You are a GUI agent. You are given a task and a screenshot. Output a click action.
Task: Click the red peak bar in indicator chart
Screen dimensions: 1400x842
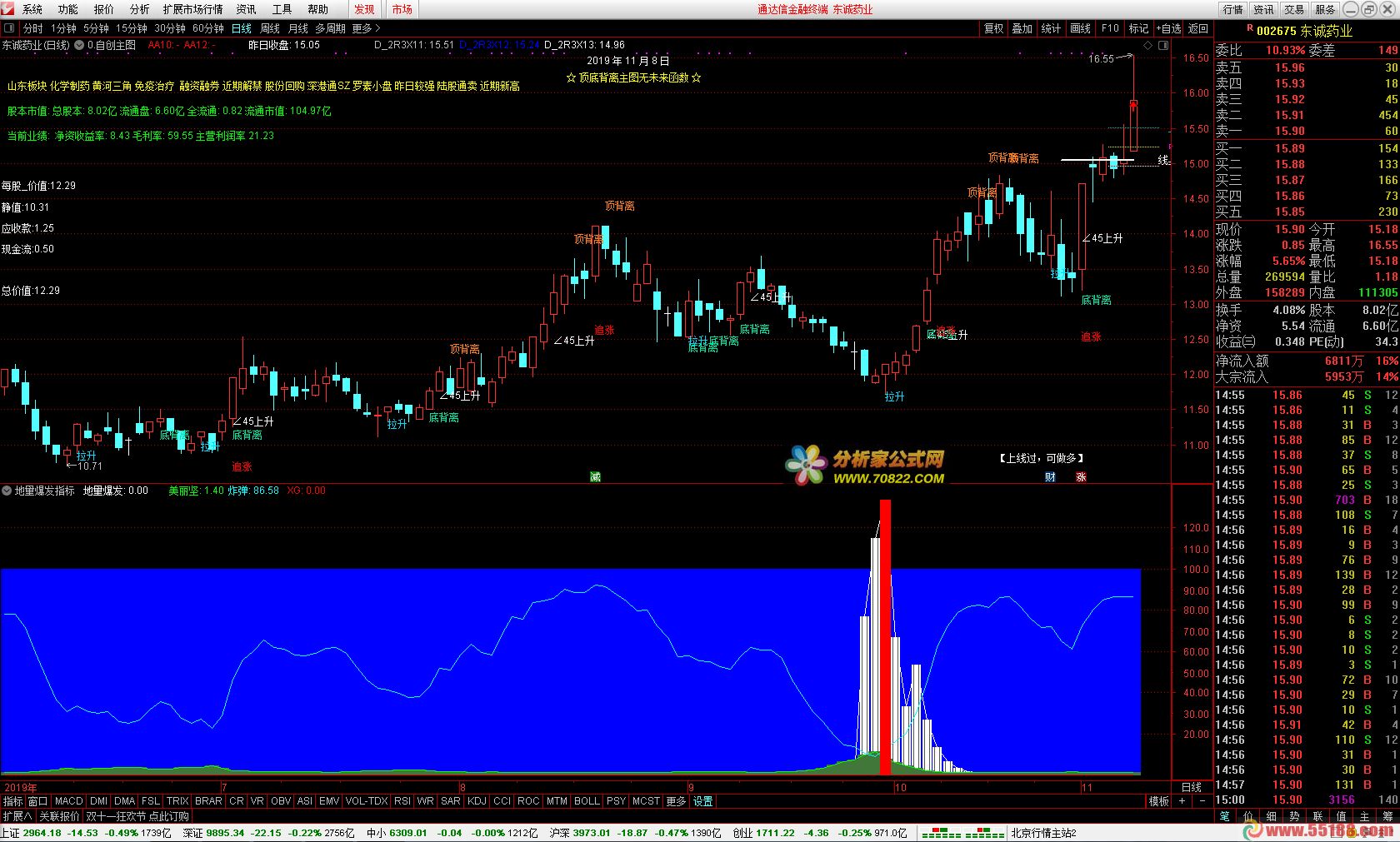coord(885,637)
